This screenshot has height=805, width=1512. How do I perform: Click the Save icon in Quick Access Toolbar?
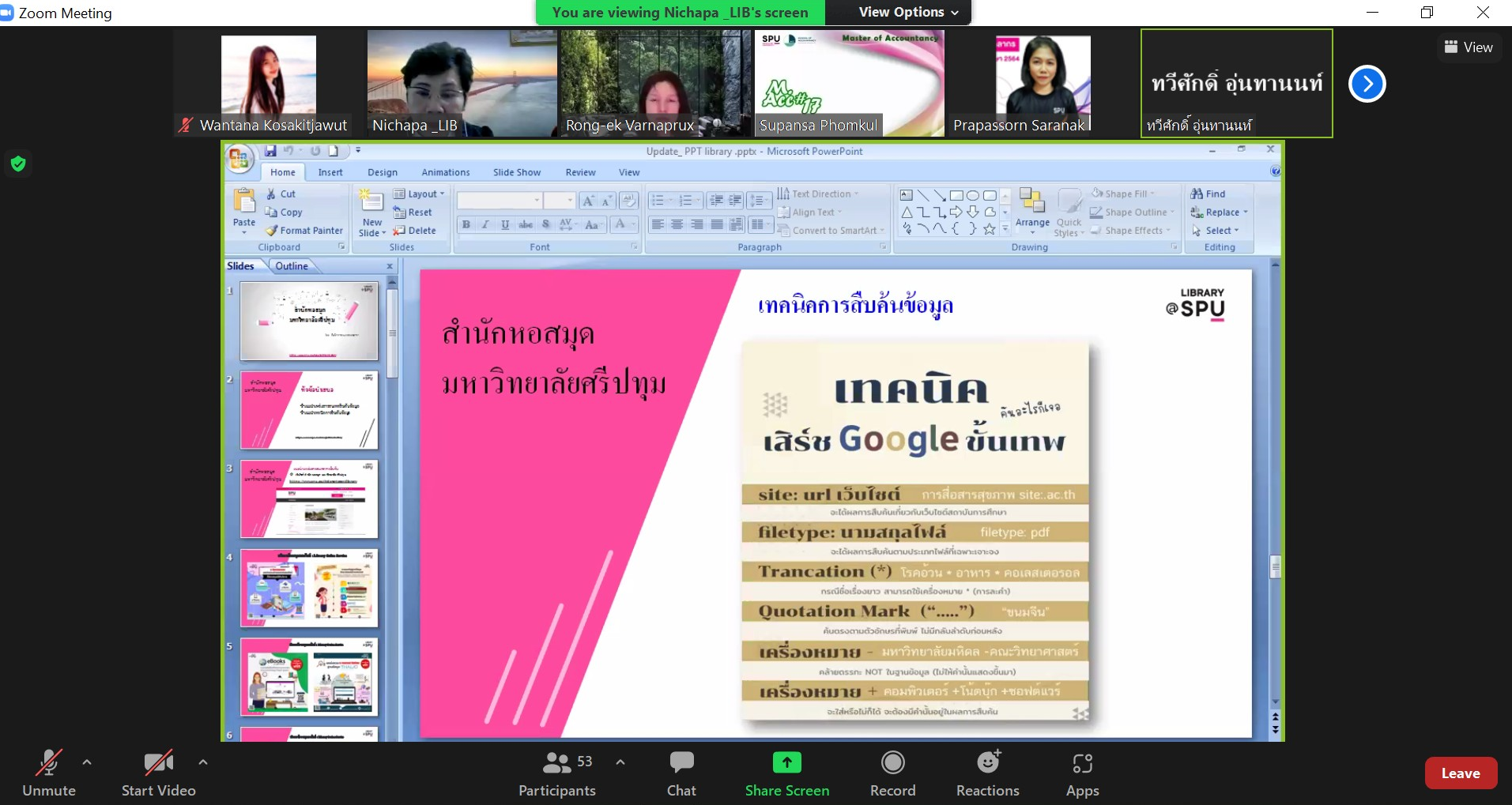pos(270,150)
